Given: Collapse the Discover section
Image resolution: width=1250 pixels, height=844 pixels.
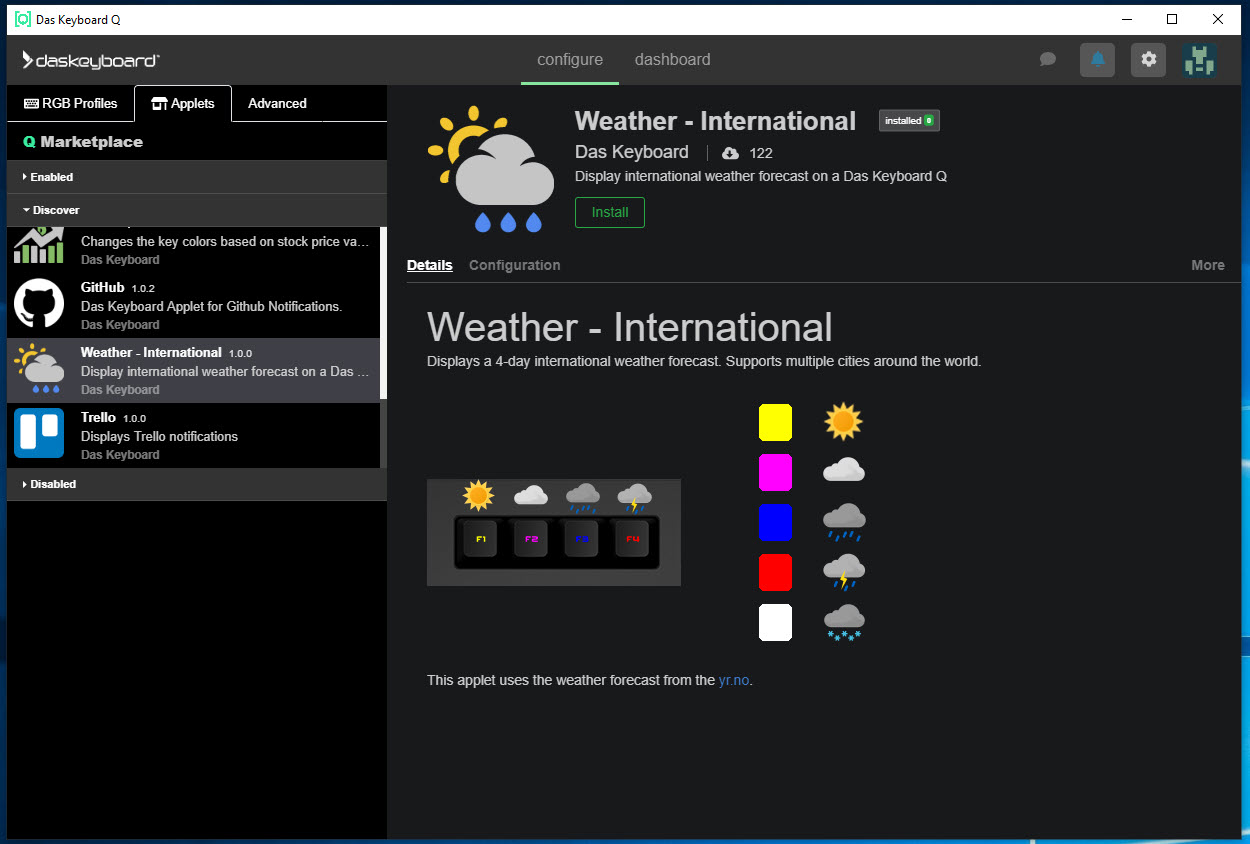Looking at the screenshot, I should pyautogui.click(x=197, y=210).
